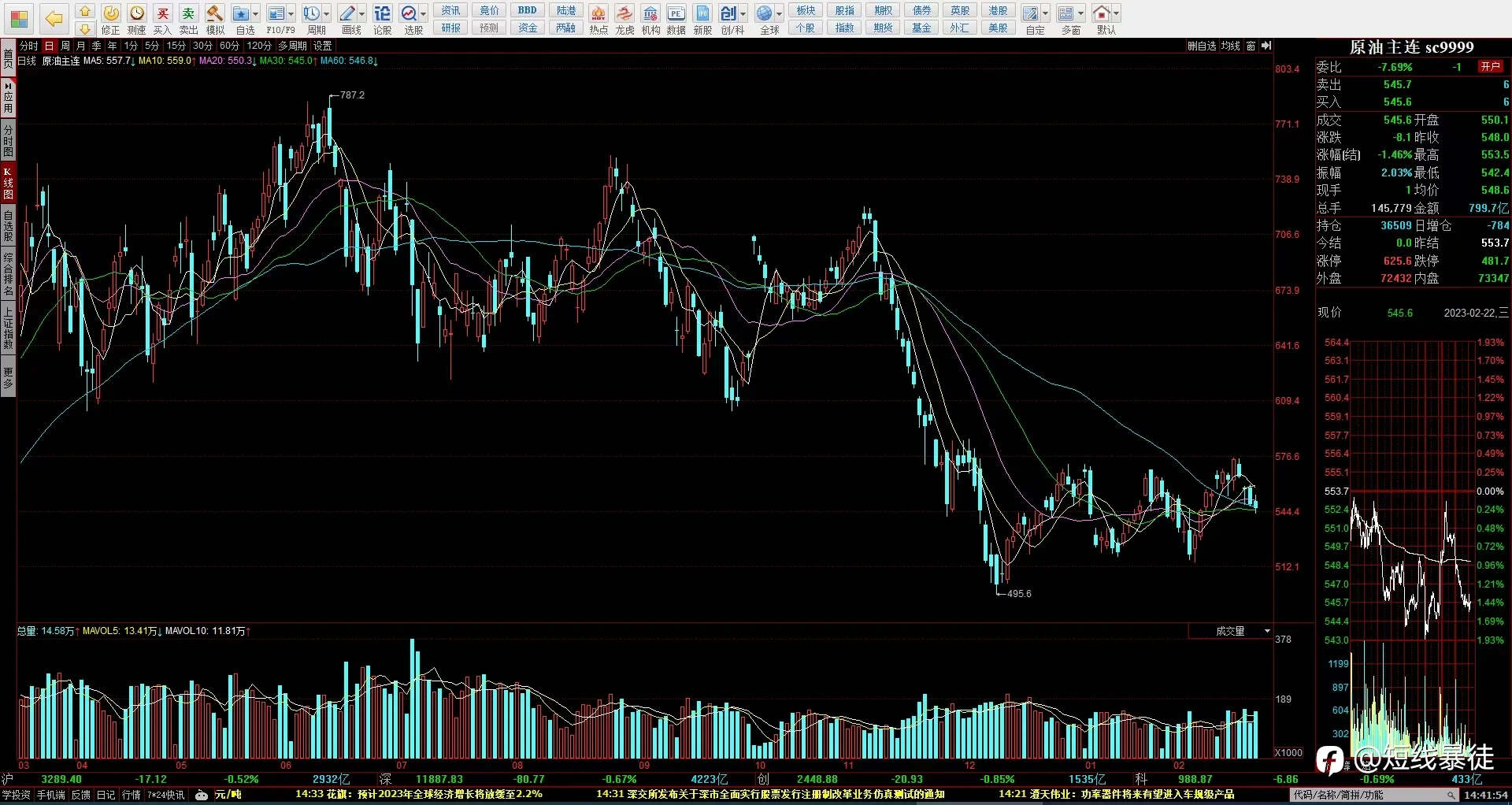Viewport: 1512px width, 805px height.
Task: Toggle the 窗 window panel button
Action: 1251,46
